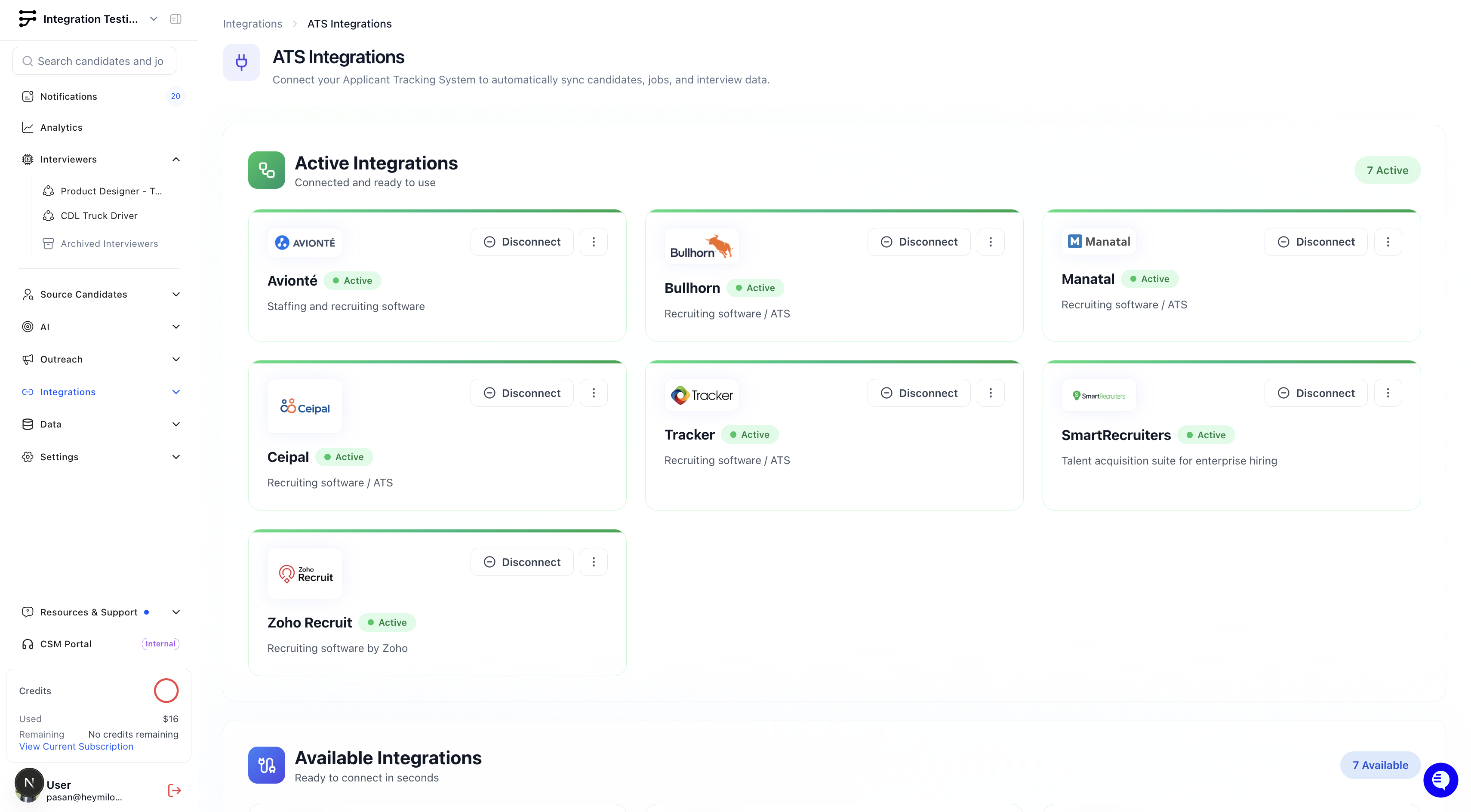The height and width of the screenshot is (812, 1471).
Task: Open the Analytics menu item
Action: 61,127
